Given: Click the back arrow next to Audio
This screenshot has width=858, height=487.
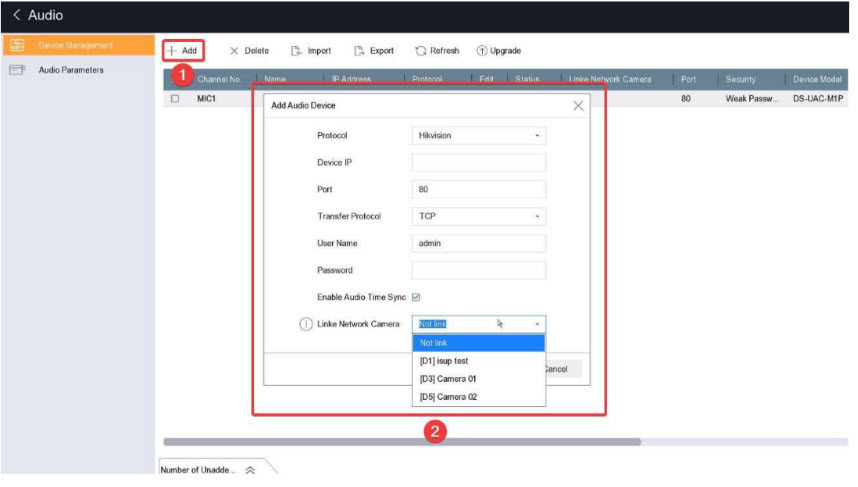Looking at the screenshot, I should tap(17, 16).
